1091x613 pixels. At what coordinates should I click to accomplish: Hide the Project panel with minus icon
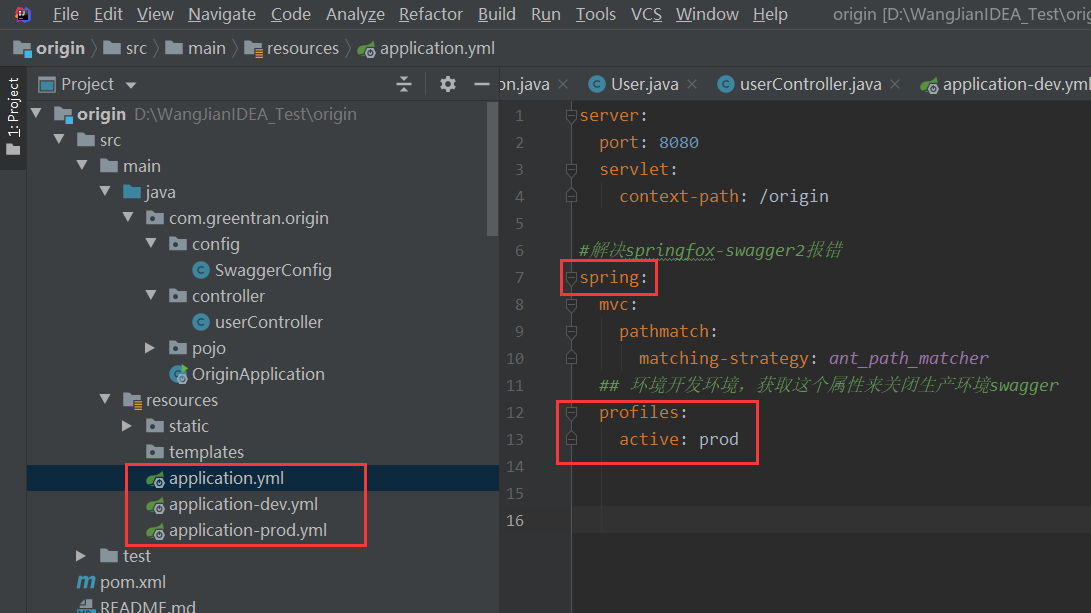point(481,84)
